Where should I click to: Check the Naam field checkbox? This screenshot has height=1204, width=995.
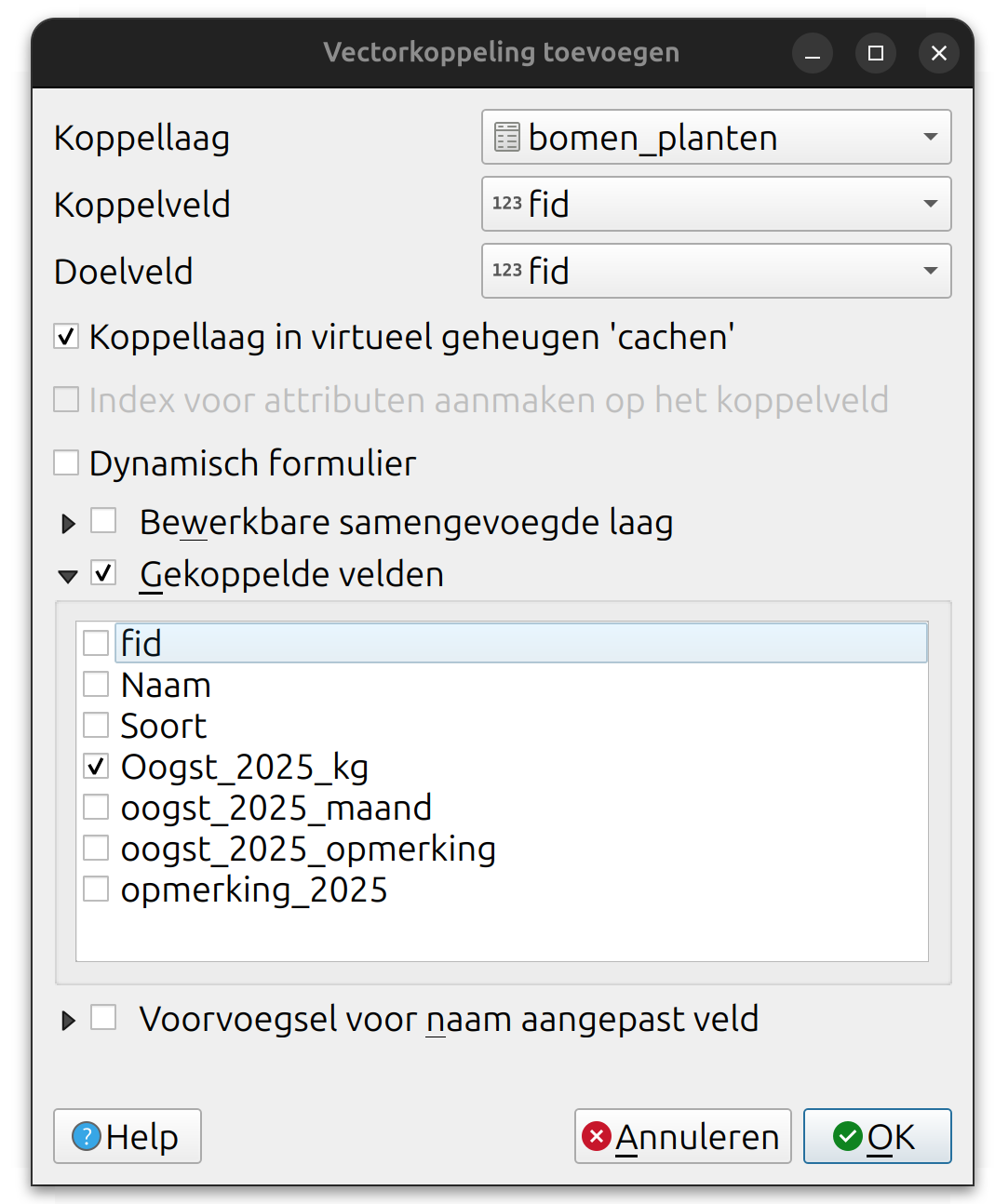point(96,685)
